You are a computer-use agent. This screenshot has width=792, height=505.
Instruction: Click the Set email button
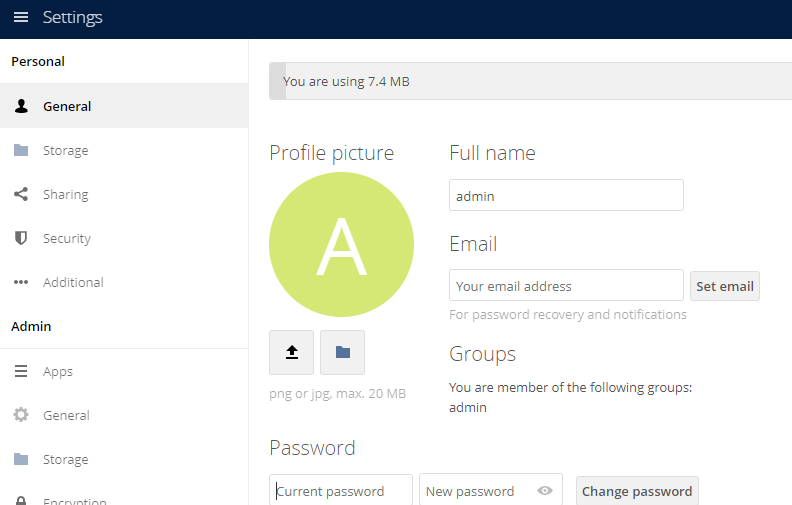pos(725,286)
